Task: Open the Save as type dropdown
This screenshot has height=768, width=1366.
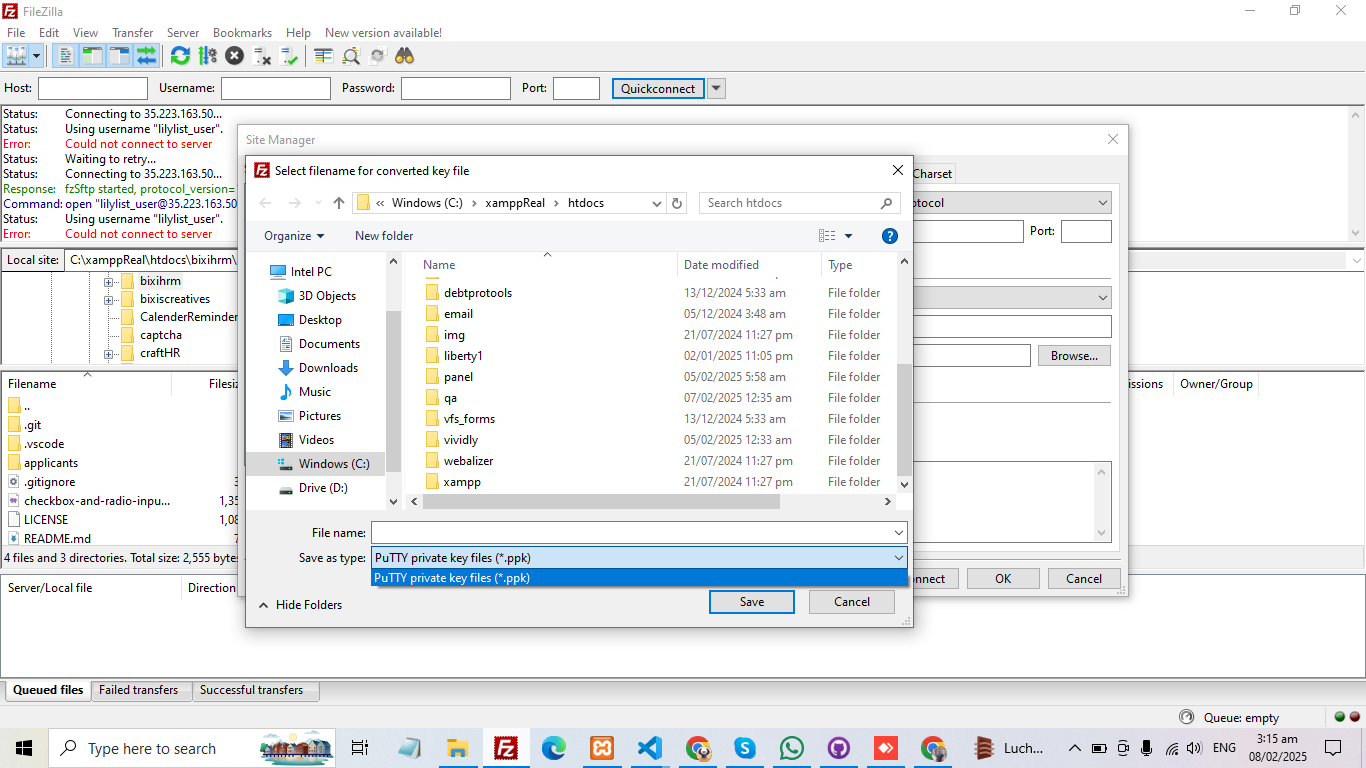Action: tap(639, 558)
